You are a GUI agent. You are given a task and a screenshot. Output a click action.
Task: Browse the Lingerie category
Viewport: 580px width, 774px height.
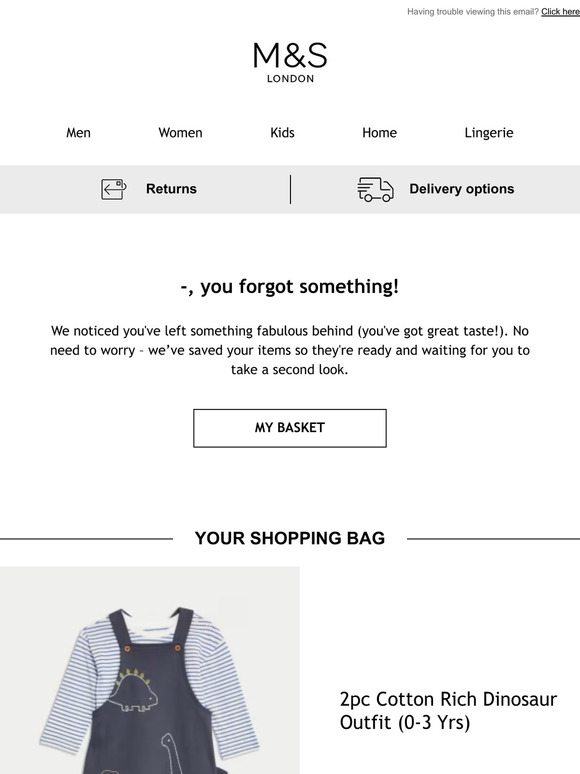tap(489, 133)
